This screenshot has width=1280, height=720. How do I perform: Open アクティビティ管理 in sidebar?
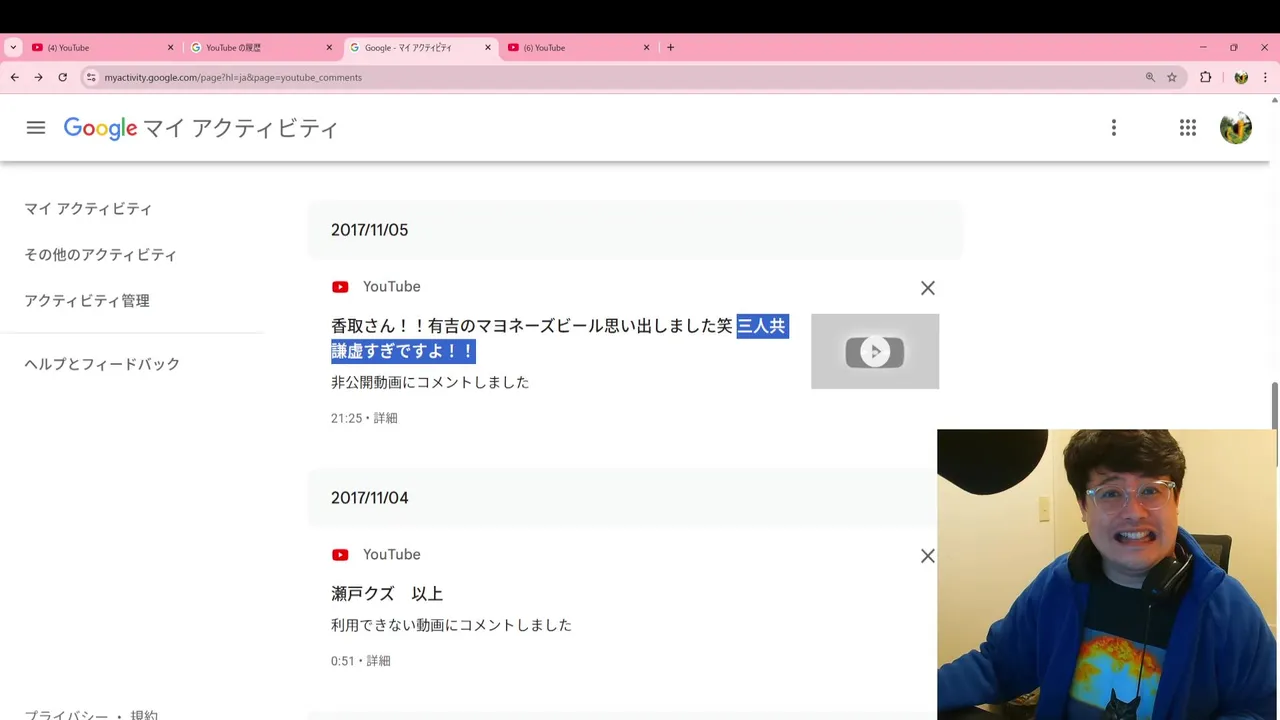[x=87, y=301]
